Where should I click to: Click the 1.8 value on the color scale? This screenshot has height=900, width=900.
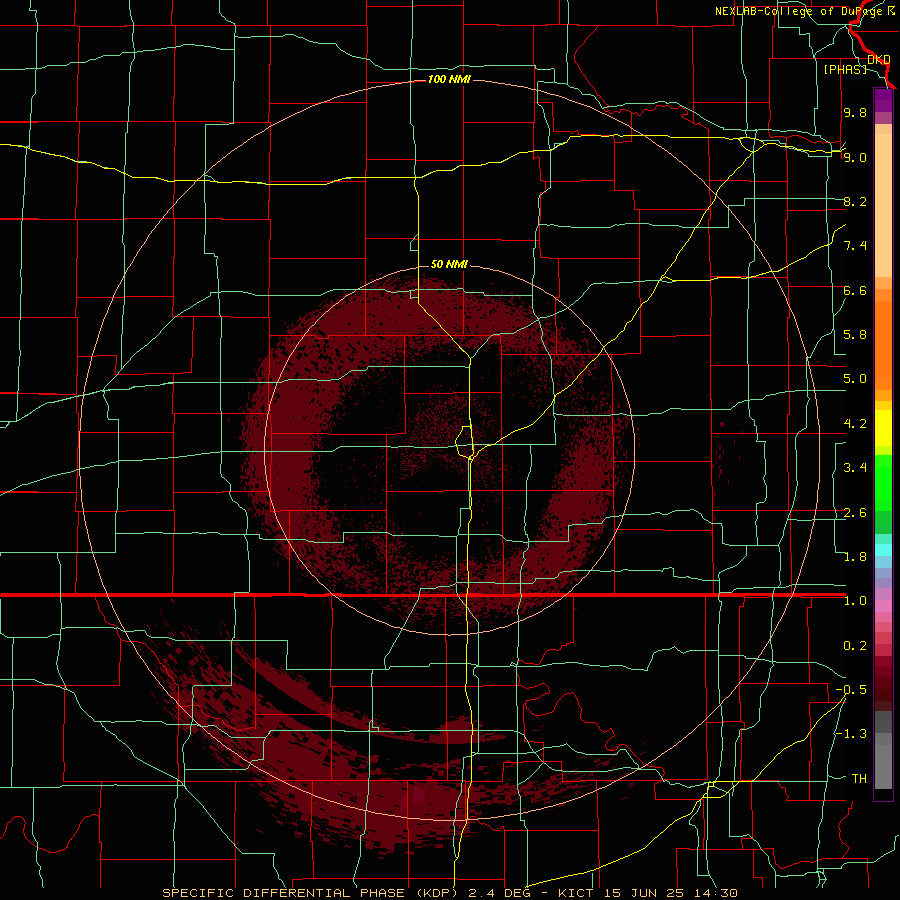[855, 557]
